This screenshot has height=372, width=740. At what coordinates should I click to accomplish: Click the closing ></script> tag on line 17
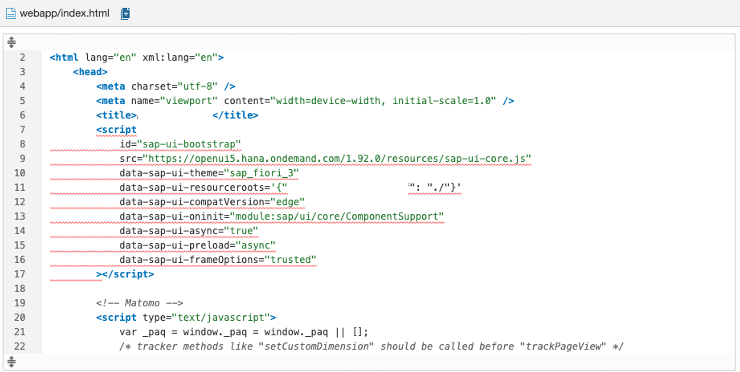[x=125, y=274]
